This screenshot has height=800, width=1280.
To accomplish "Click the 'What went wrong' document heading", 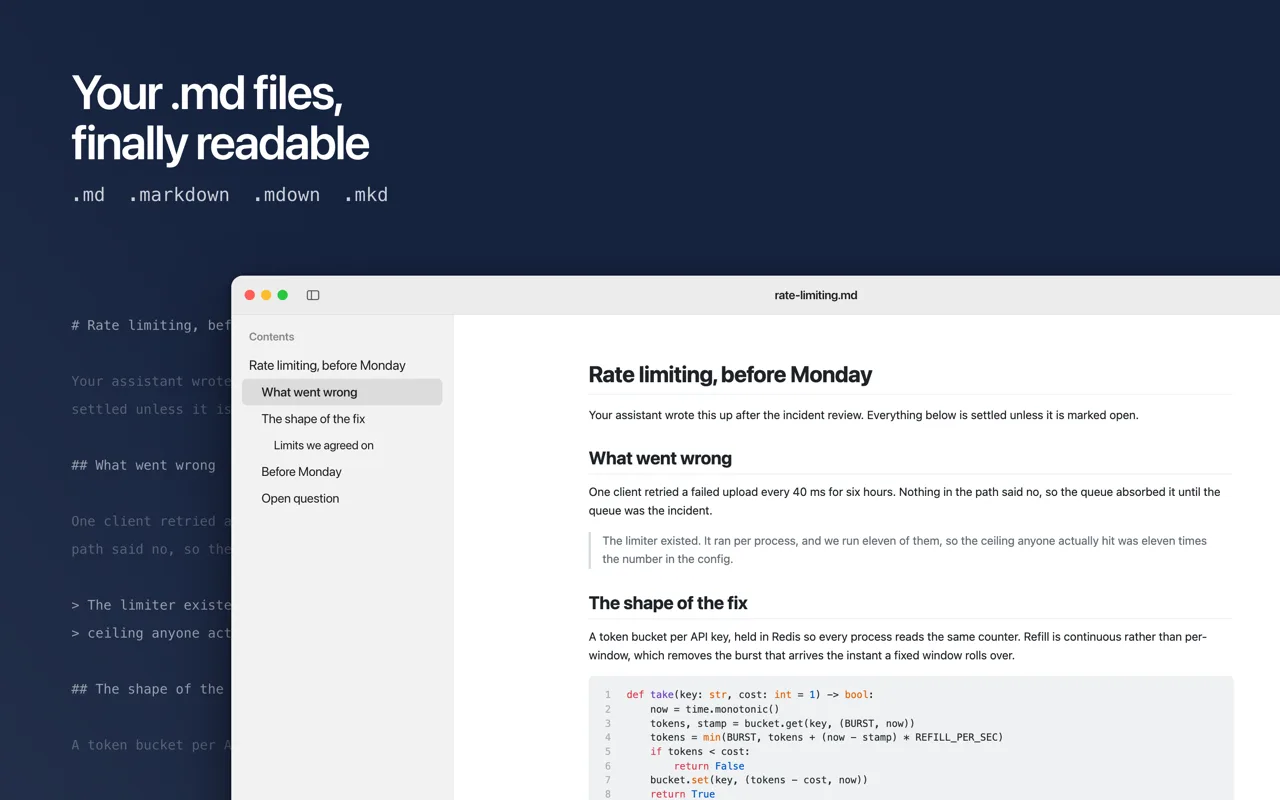I will click(660, 459).
